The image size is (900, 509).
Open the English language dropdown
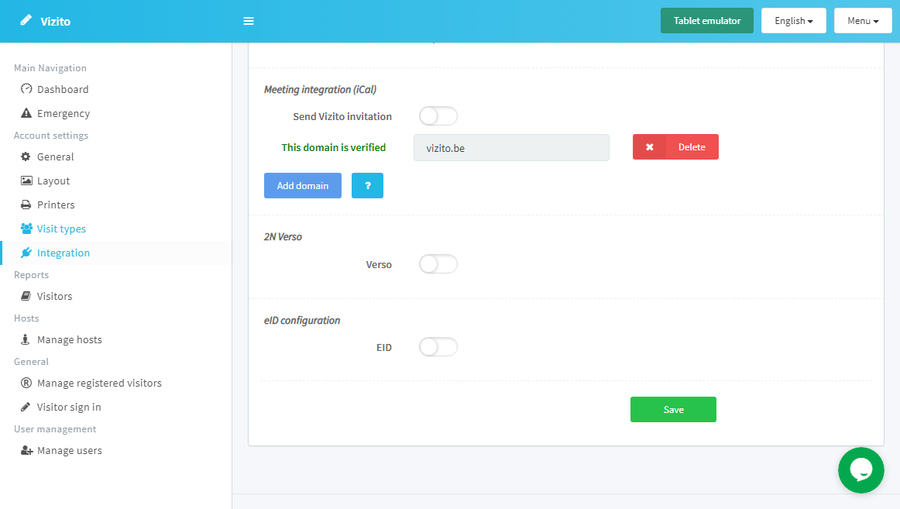click(x=795, y=21)
